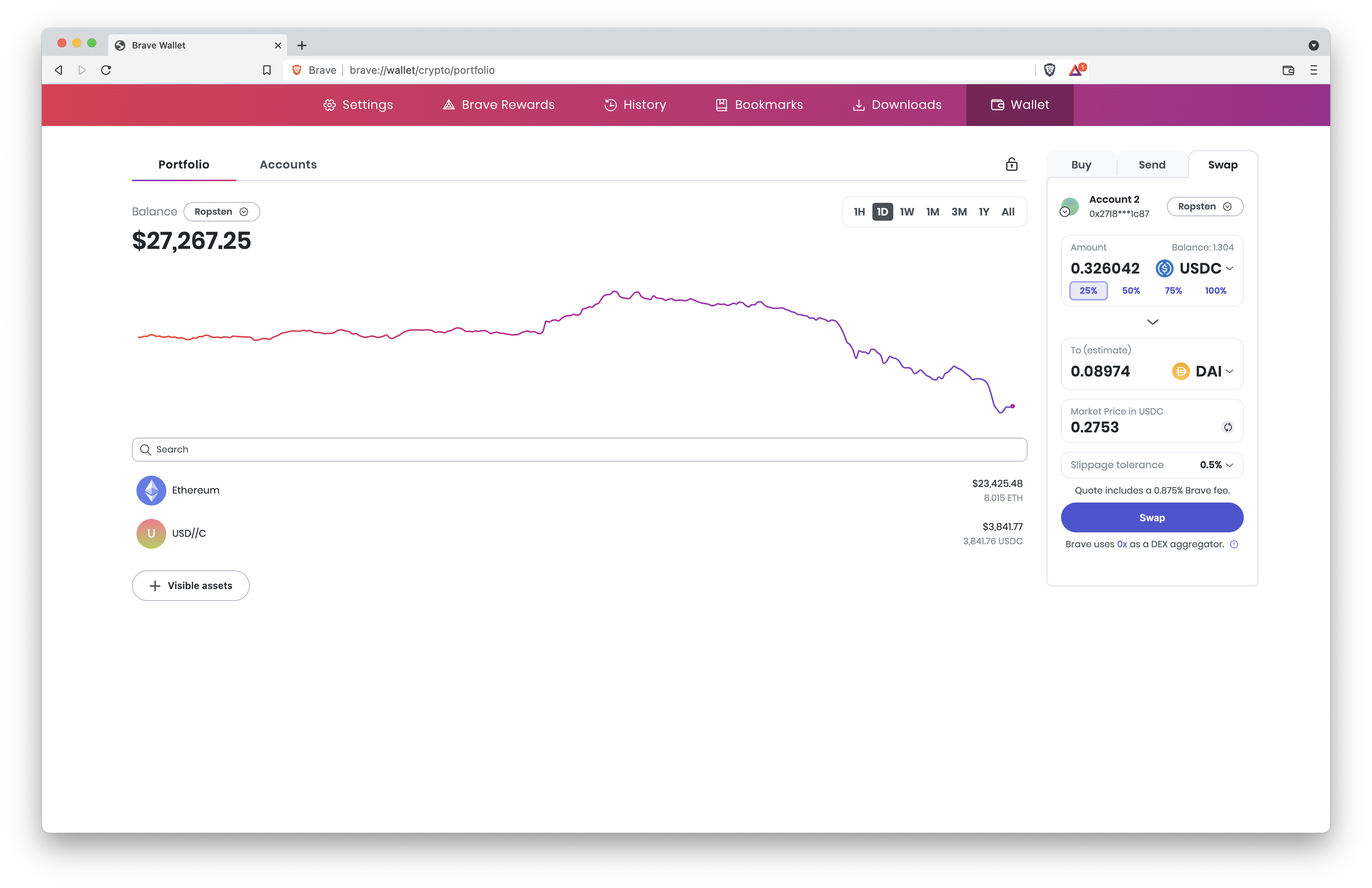The height and width of the screenshot is (888, 1372).
Task: Click the swap amount field 0.326042
Action: pyautogui.click(x=1105, y=268)
